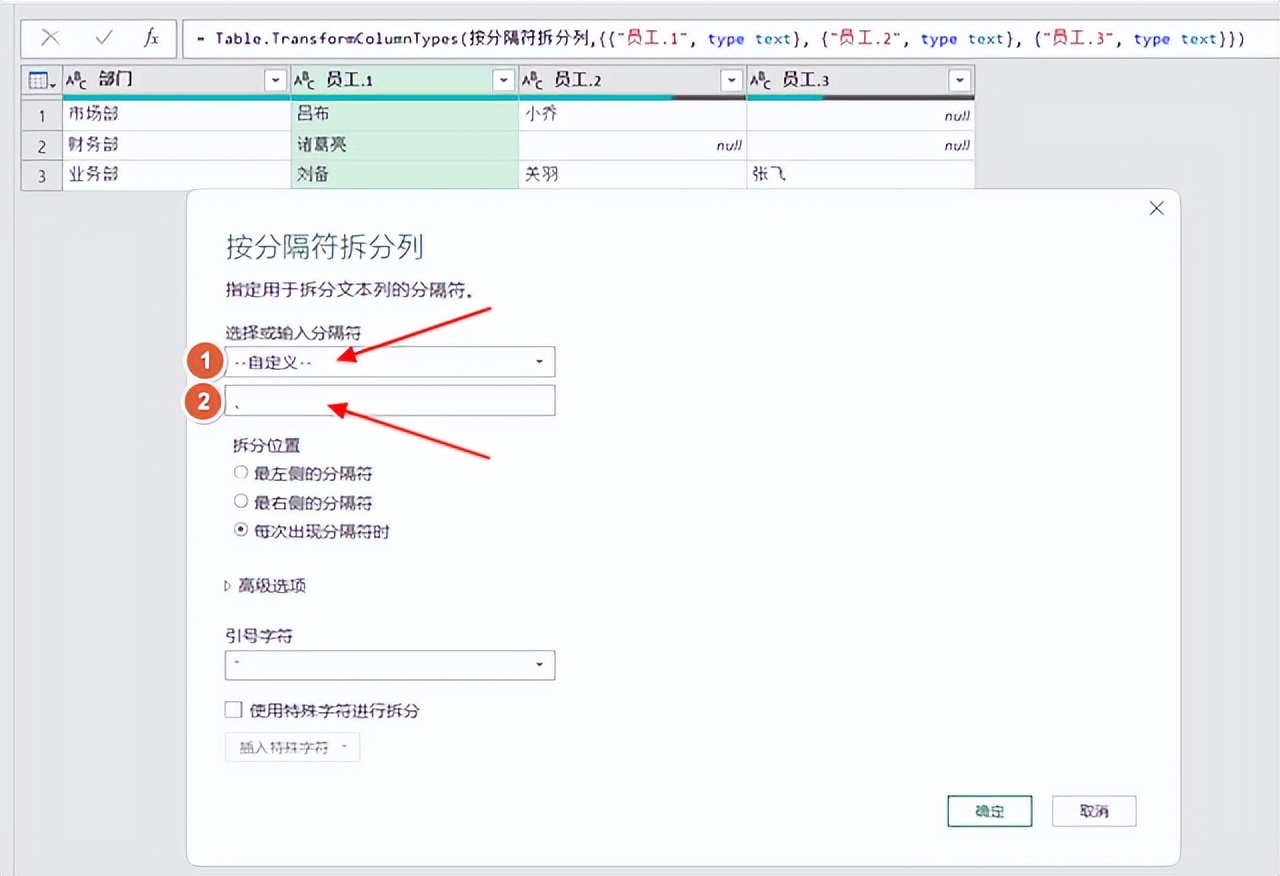Select row number 2
This screenshot has width=1280, height=876.
(42, 145)
